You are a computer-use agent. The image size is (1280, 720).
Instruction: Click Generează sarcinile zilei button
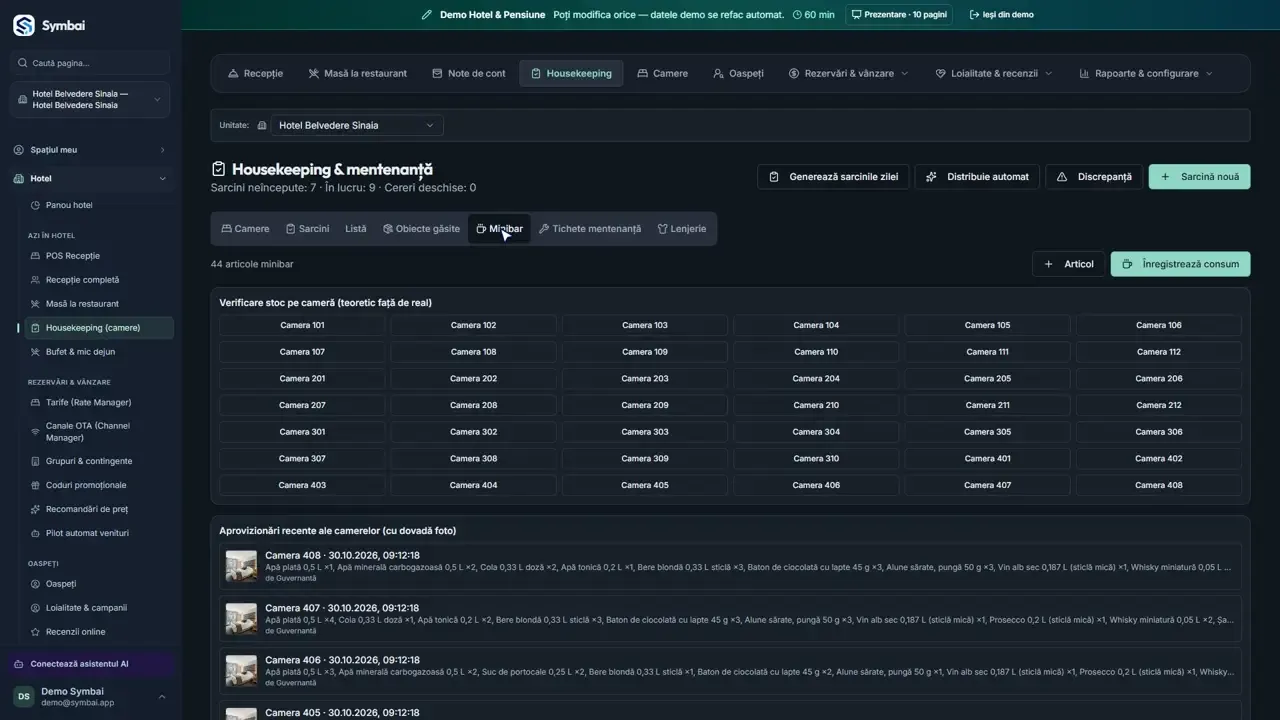tap(834, 177)
